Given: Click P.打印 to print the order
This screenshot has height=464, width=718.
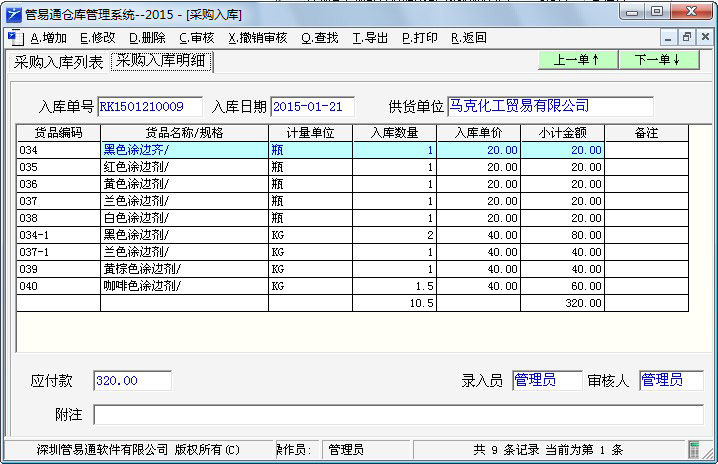Looking at the screenshot, I should (419, 38).
